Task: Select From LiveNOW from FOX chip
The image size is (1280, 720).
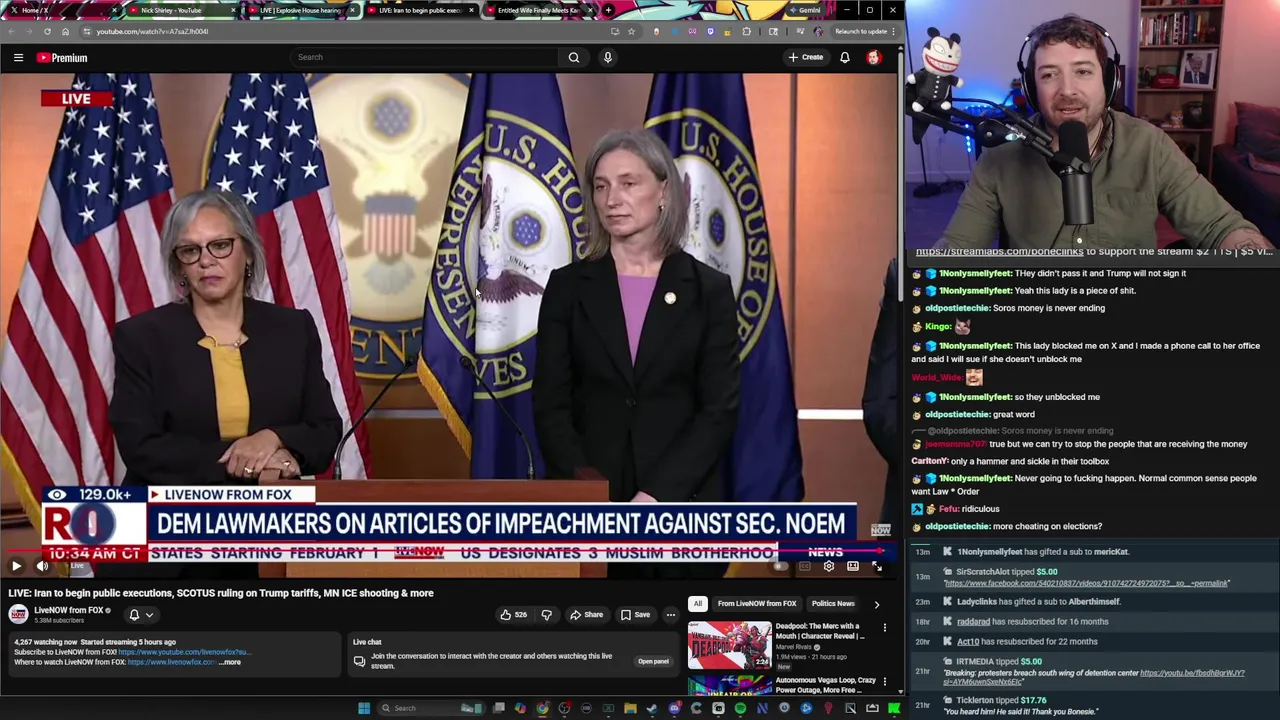Action: point(757,604)
